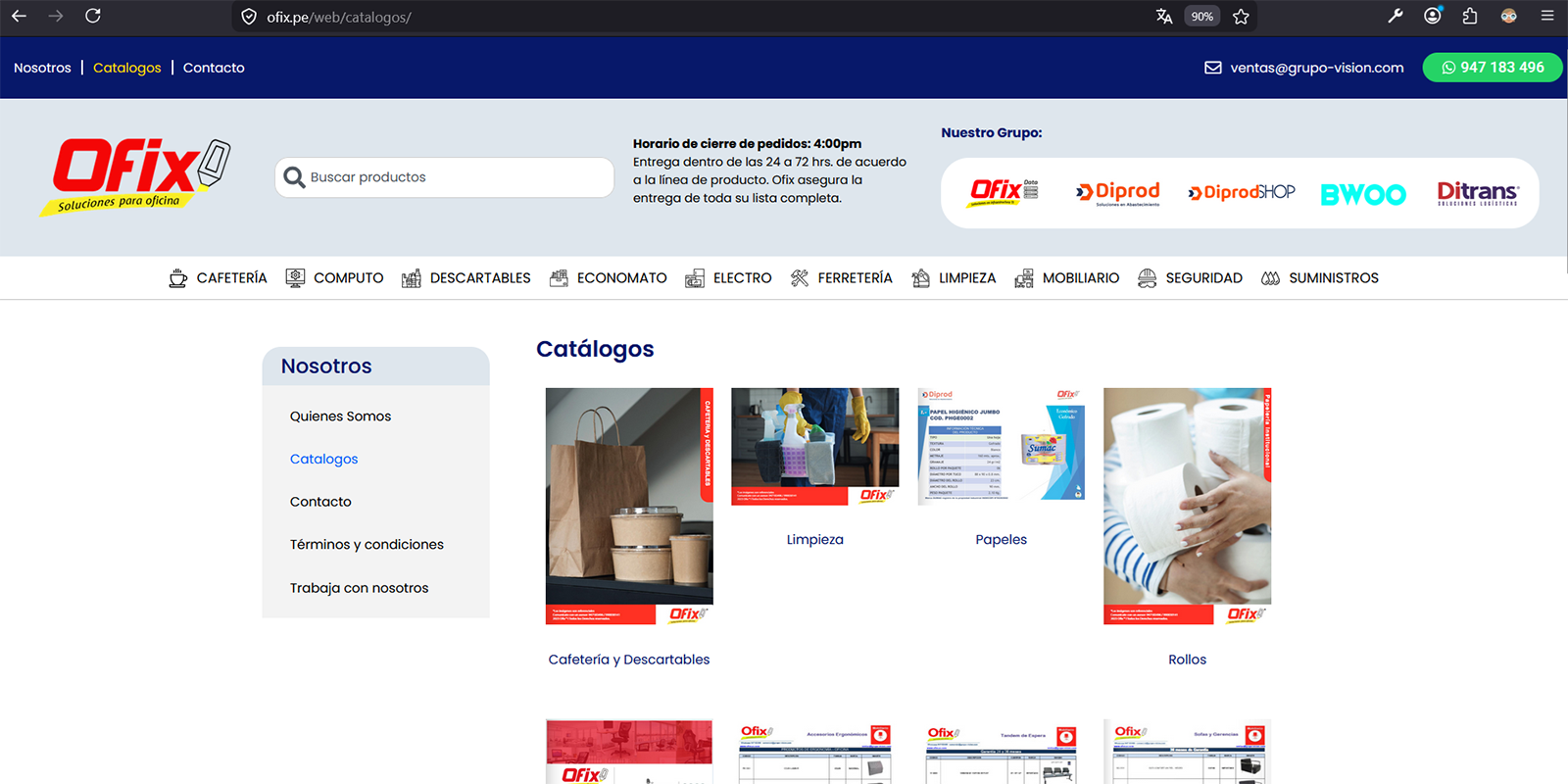Open the Papeles catalog cover thumbnail
This screenshot has height=784, width=1568.
click(1002, 446)
